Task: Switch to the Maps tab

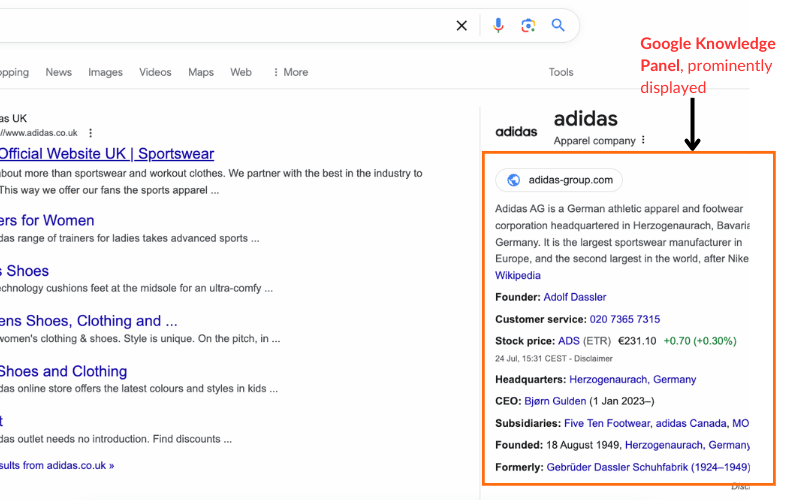Action: 201,72
